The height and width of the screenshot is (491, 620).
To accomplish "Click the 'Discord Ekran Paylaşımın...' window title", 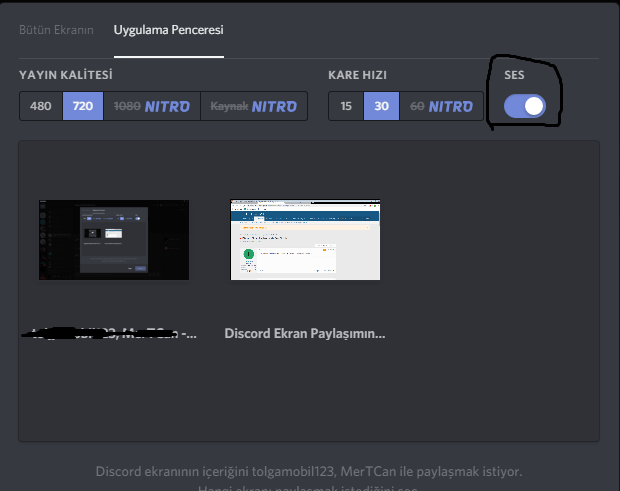I will click(x=304, y=334).
